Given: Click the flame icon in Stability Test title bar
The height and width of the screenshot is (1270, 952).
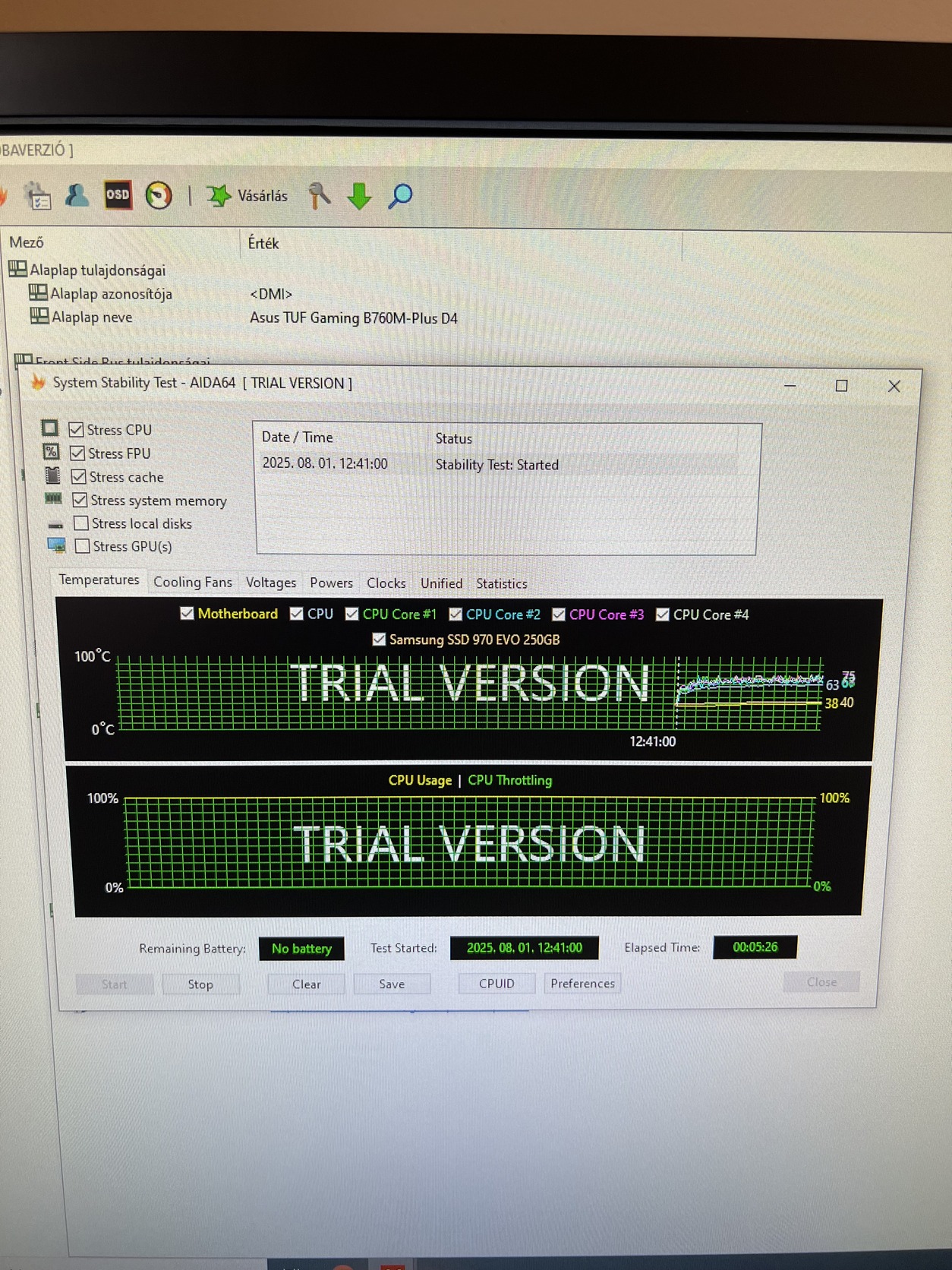Looking at the screenshot, I should tap(38, 381).
